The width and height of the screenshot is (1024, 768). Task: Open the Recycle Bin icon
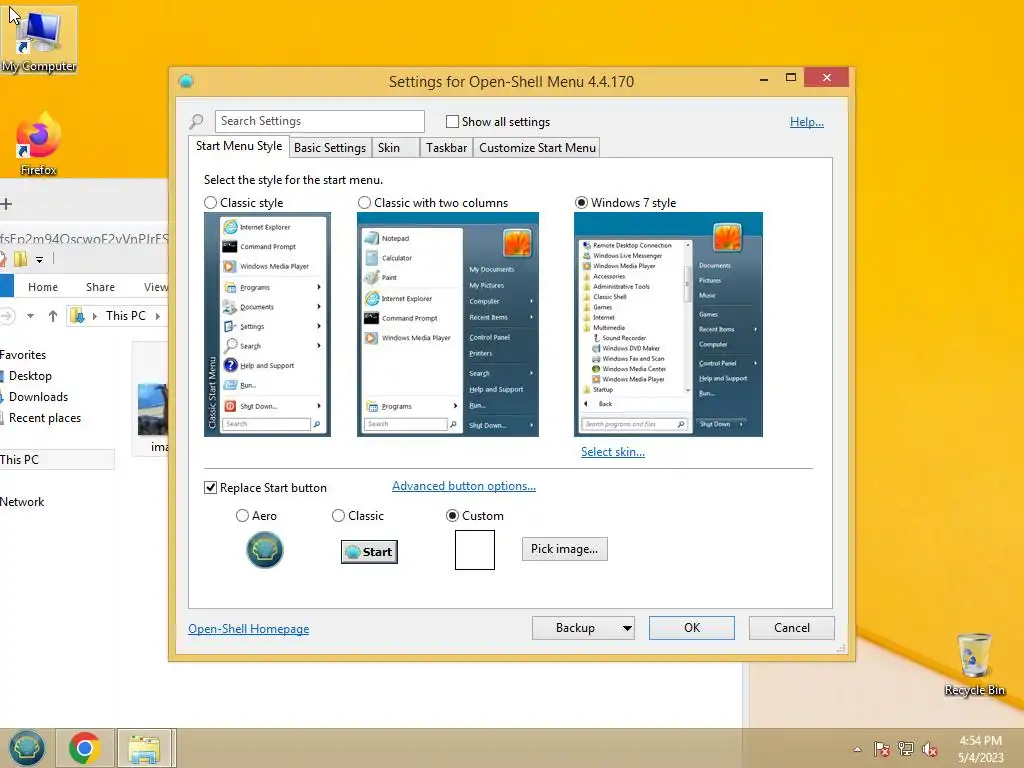tap(974, 664)
